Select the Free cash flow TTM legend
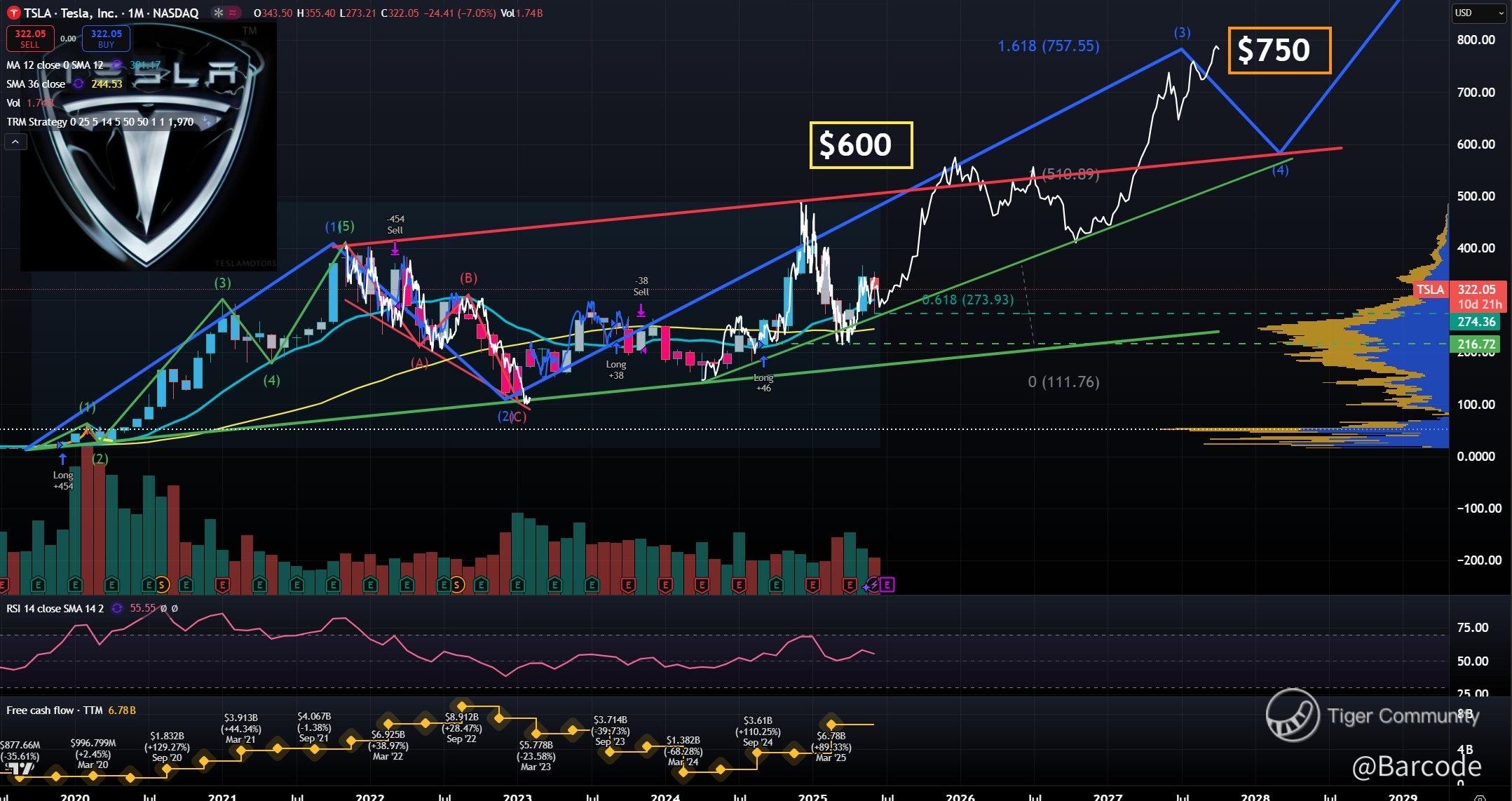1512x801 pixels. click(x=55, y=711)
